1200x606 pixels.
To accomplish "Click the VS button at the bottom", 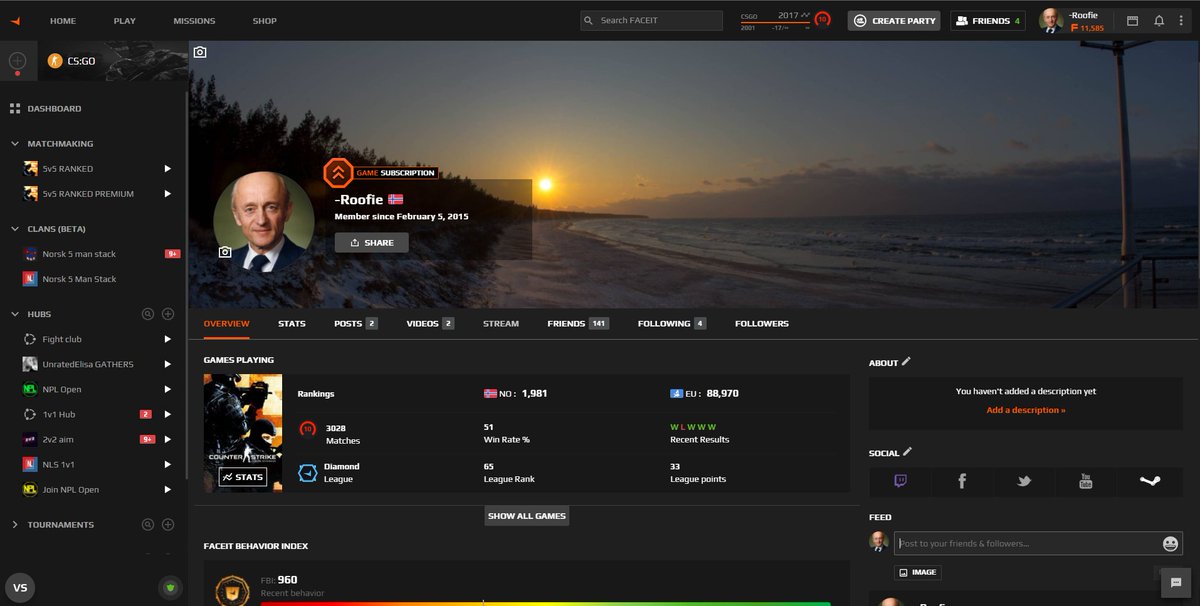I will 20,588.
